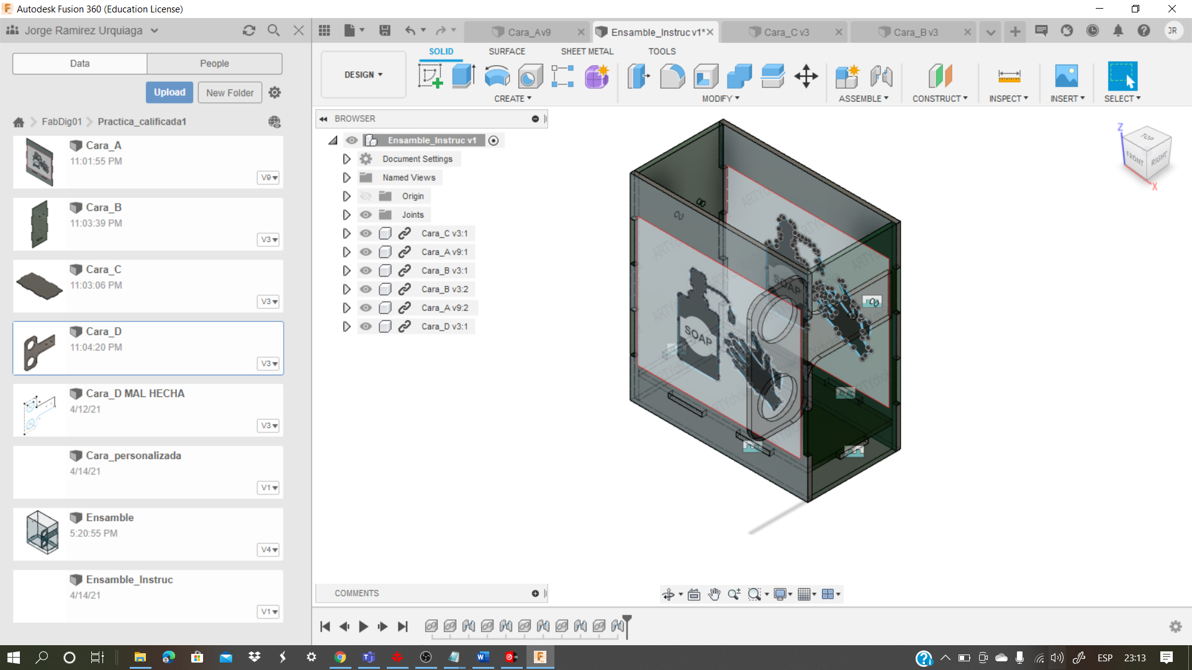Toggle visibility of Cara_A v9:2

(366, 308)
